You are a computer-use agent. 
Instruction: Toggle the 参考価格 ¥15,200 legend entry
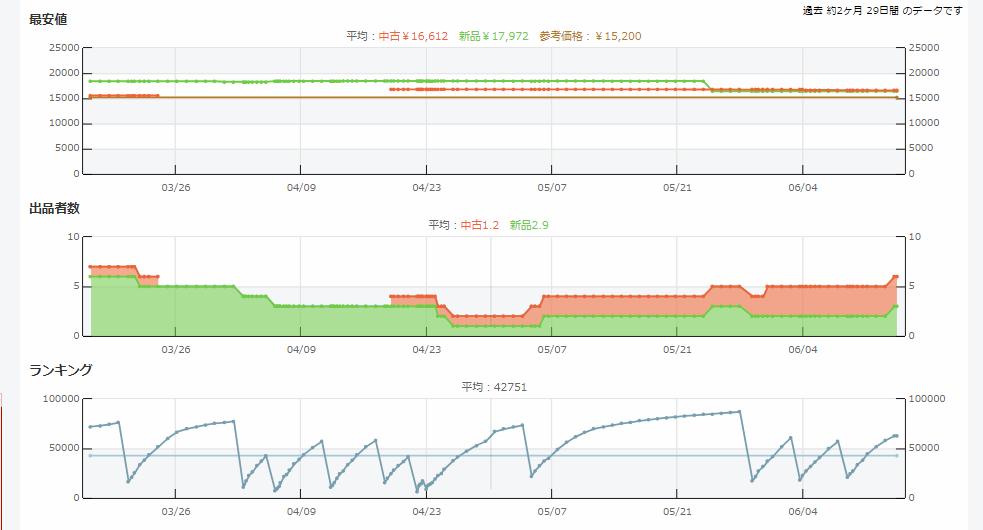(x=590, y=36)
